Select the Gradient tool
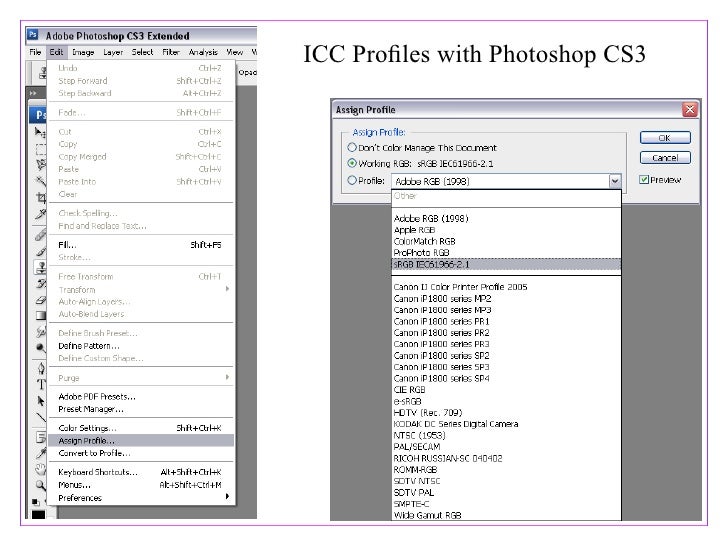This screenshot has width=728, height=546. tap(40, 316)
